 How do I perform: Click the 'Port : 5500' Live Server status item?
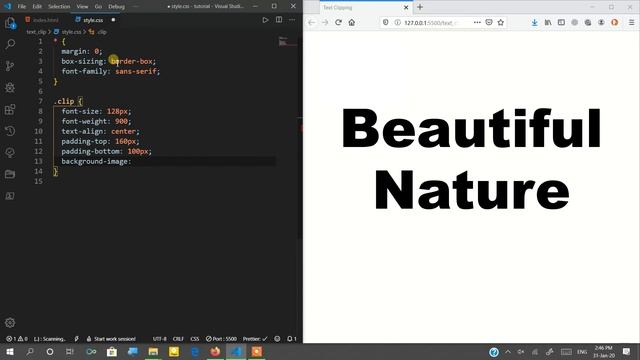pyautogui.click(x=221, y=339)
